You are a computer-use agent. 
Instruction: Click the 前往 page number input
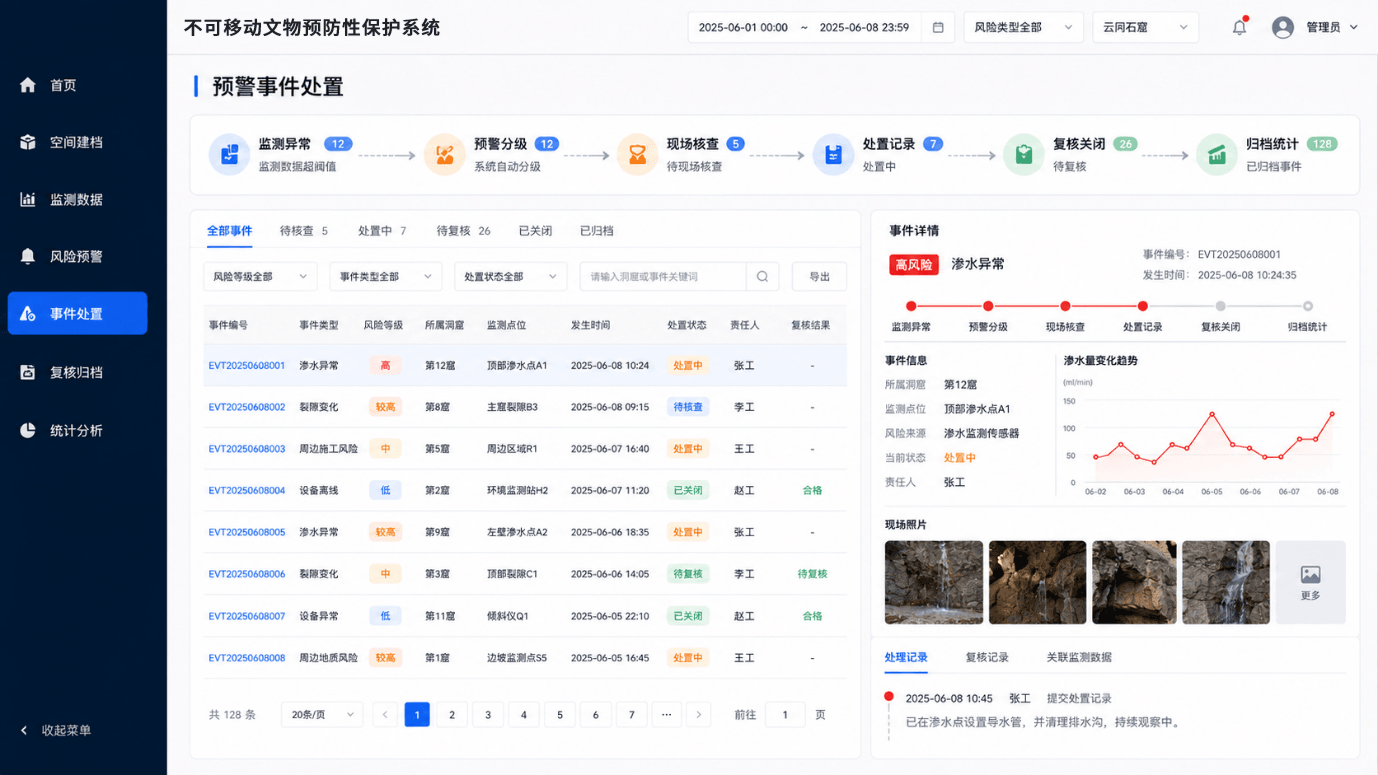785,714
